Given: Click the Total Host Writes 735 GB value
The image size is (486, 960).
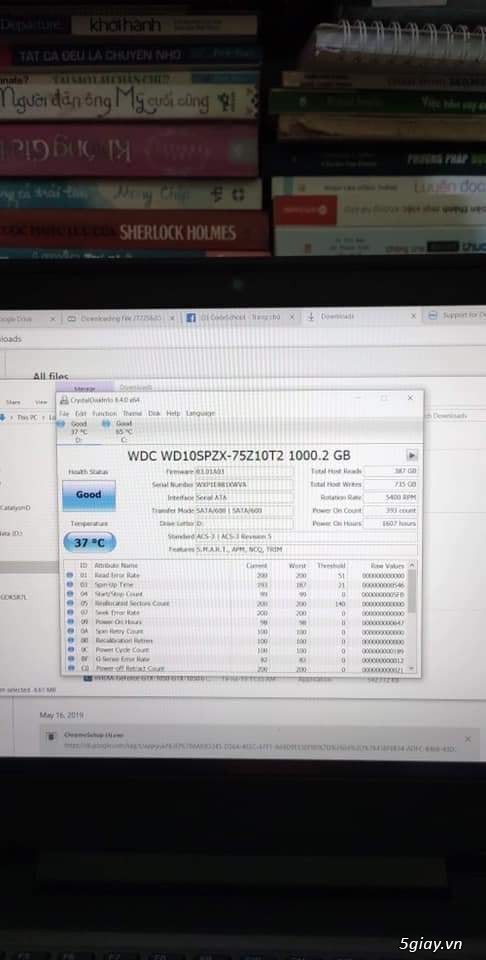Looking at the screenshot, I should pyautogui.click(x=391, y=484).
